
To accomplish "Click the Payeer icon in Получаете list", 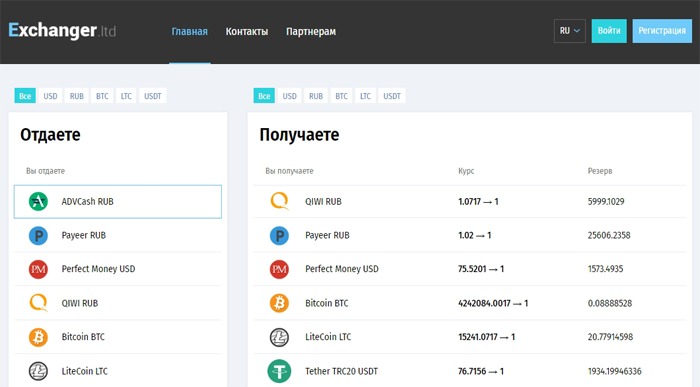I will [x=279, y=235].
